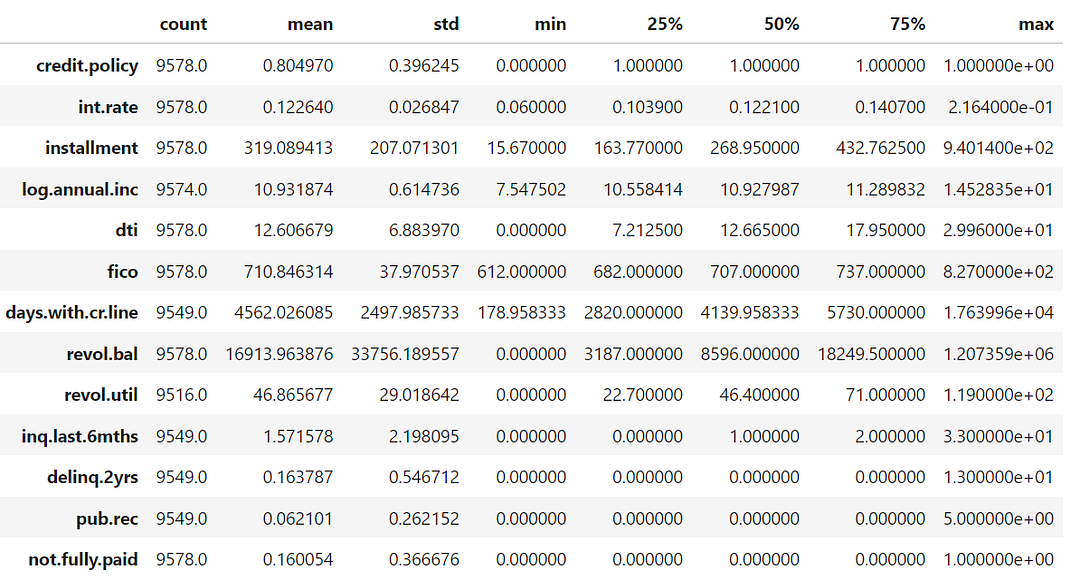Click the 'int.rate' row label
The width and height of the screenshot is (1080, 581).
107,107
